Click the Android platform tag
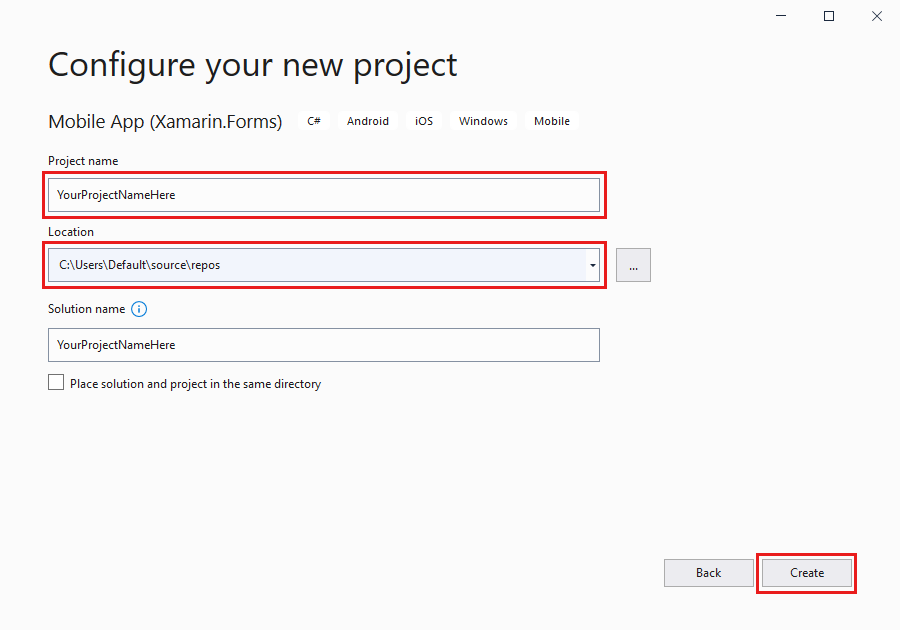Image resolution: width=900 pixels, height=630 pixels. tap(368, 121)
